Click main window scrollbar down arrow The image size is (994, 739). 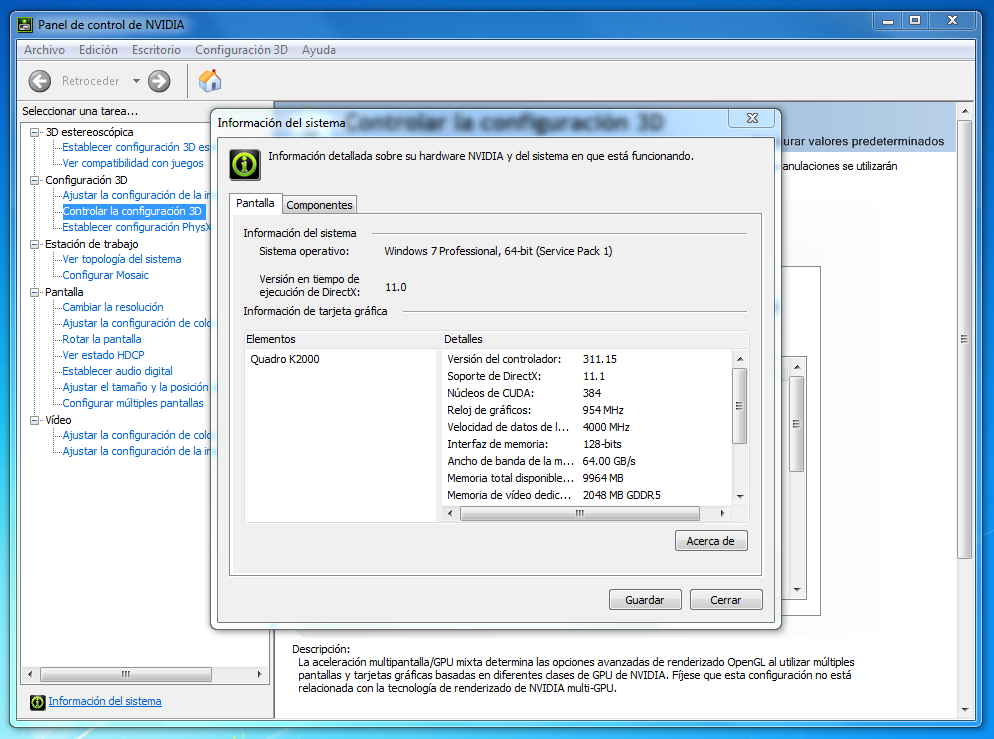964,710
